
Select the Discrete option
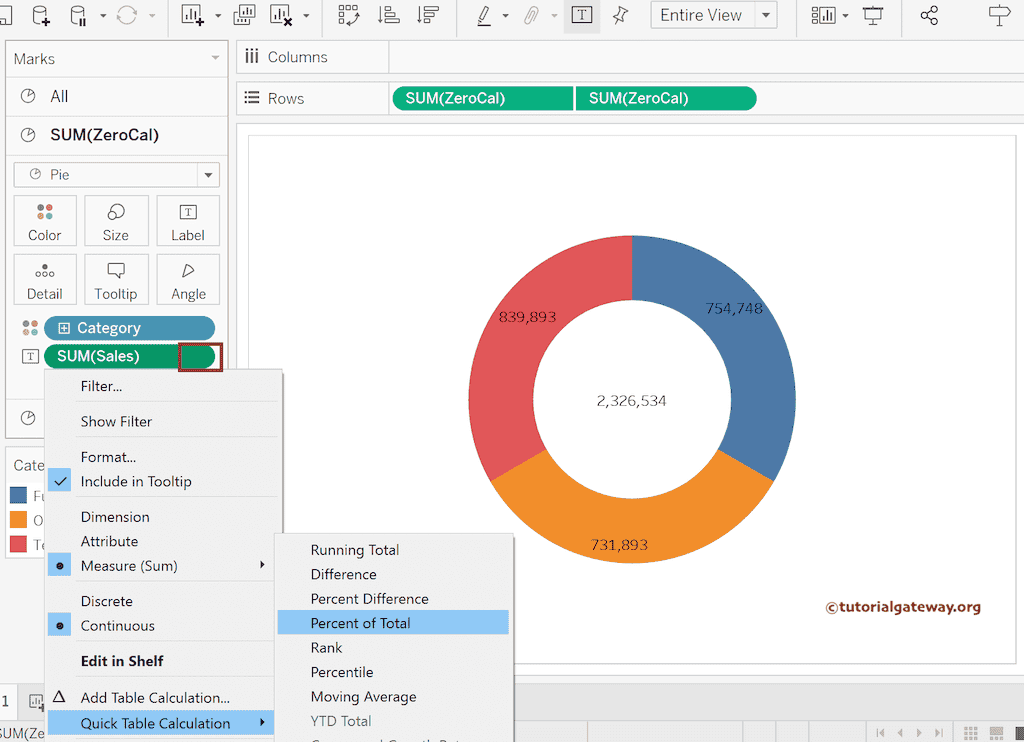pyautogui.click(x=107, y=601)
